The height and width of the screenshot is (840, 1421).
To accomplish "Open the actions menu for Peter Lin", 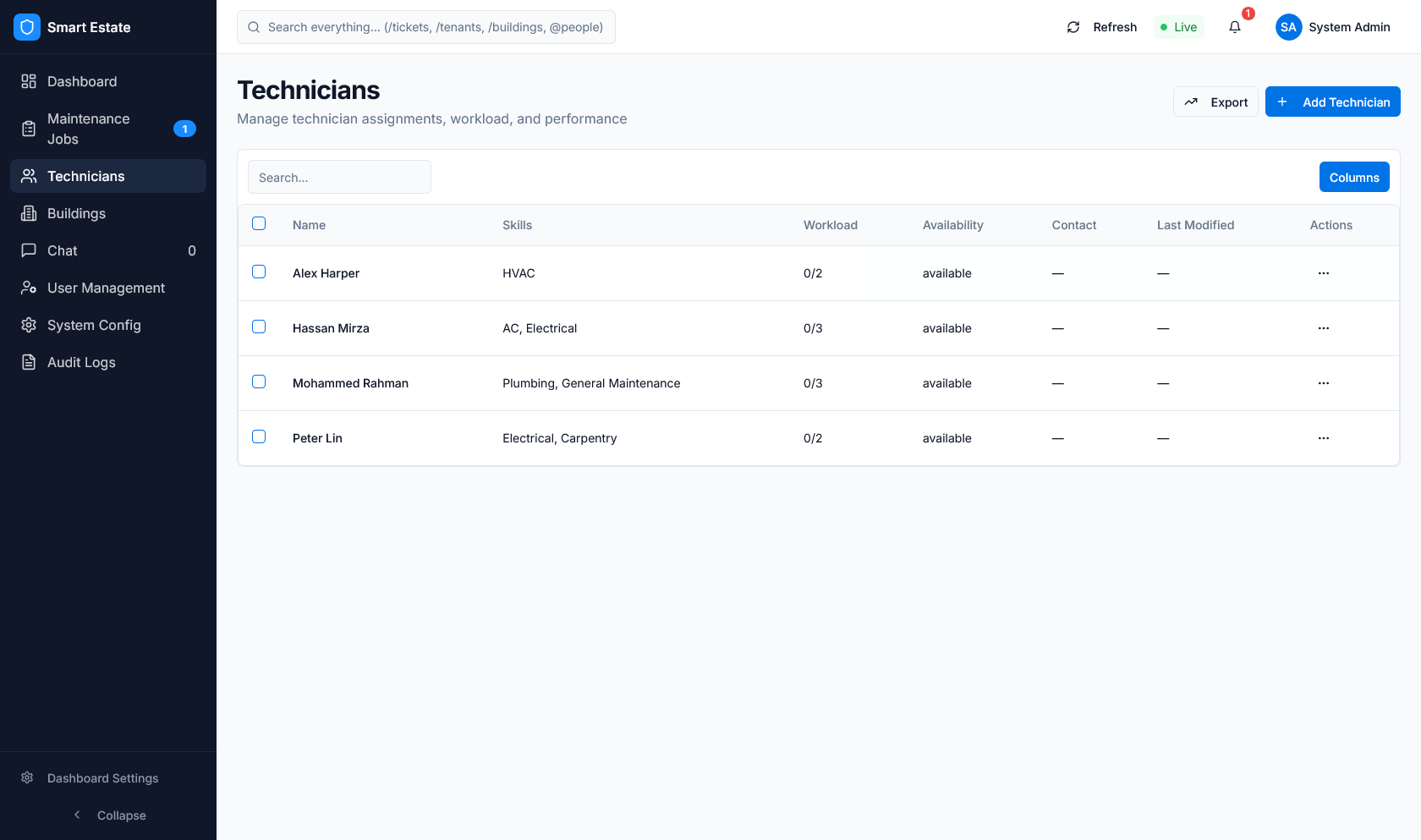I will (1324, 438).
